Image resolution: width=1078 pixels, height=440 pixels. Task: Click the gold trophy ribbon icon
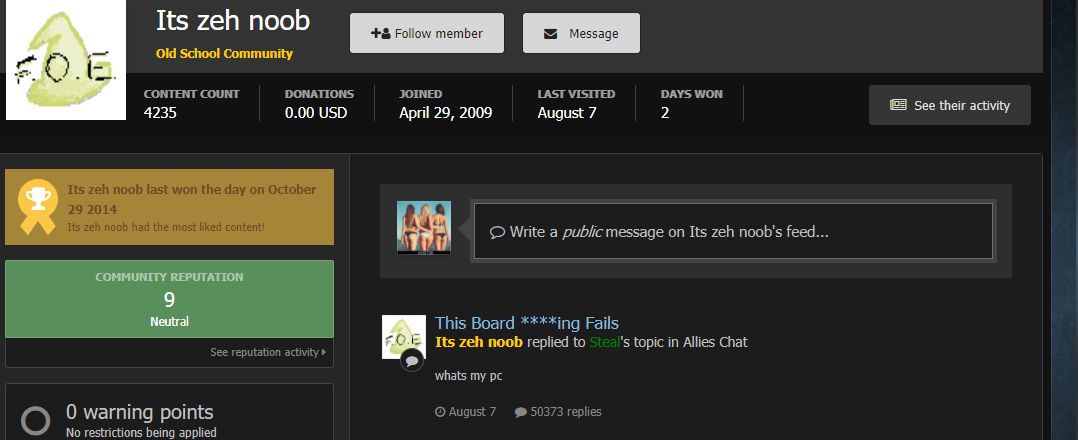pyautogui.click(x=36, y=207)
